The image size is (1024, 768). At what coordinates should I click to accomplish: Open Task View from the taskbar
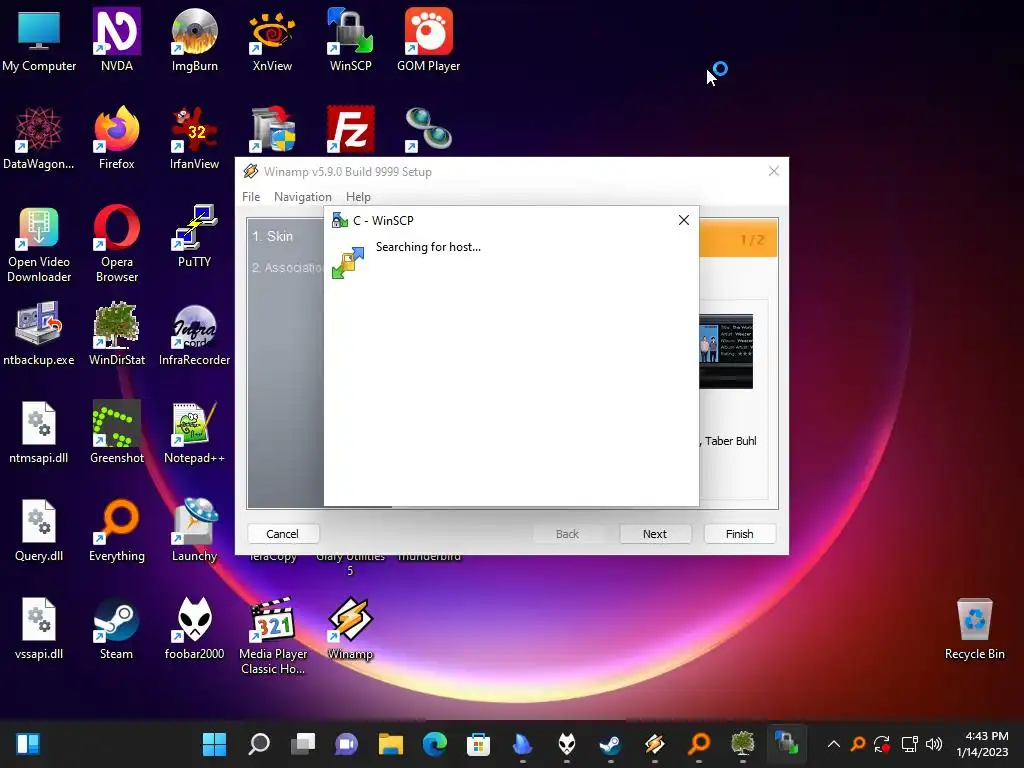[x=303, y=744]
